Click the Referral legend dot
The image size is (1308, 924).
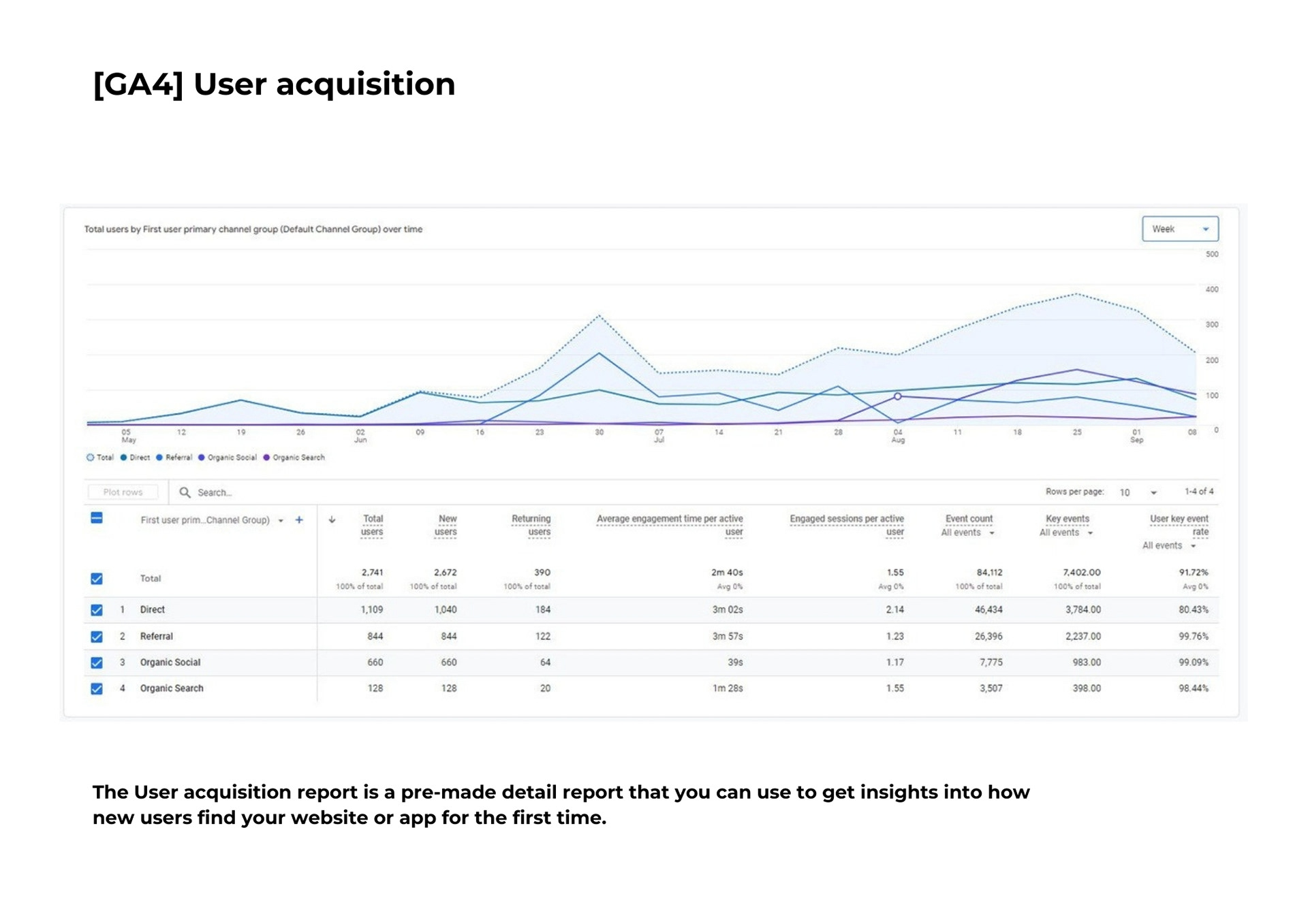tap(159, 458)
